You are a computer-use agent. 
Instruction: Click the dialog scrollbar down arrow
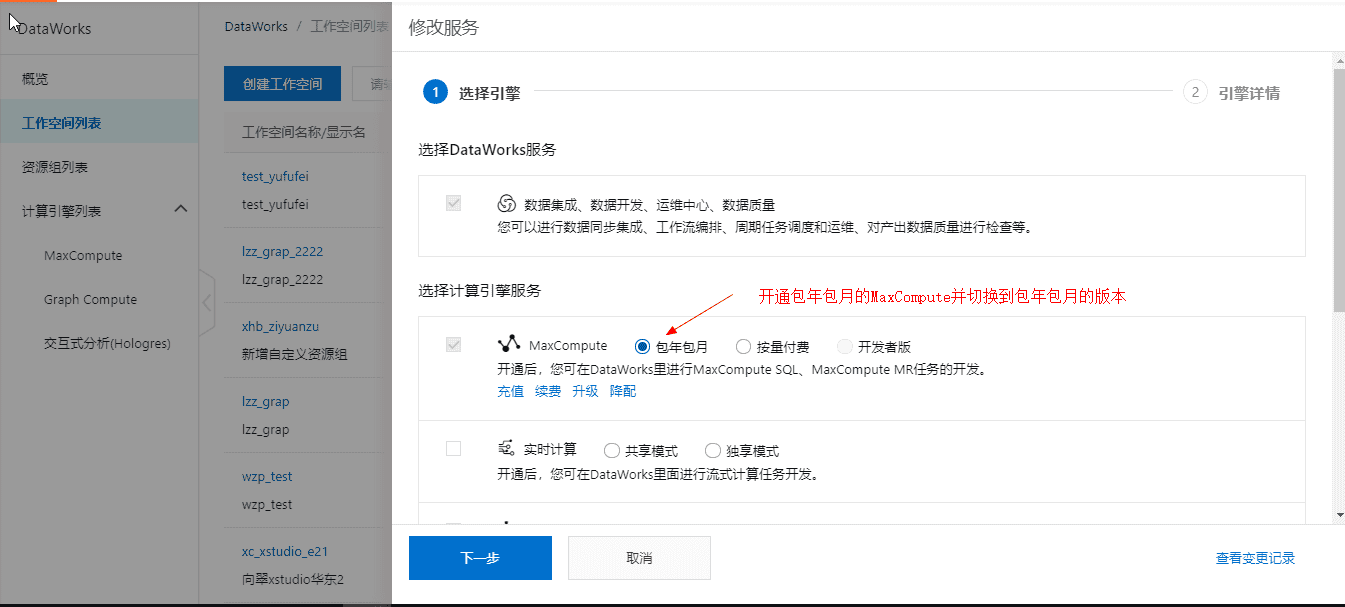1339,515
